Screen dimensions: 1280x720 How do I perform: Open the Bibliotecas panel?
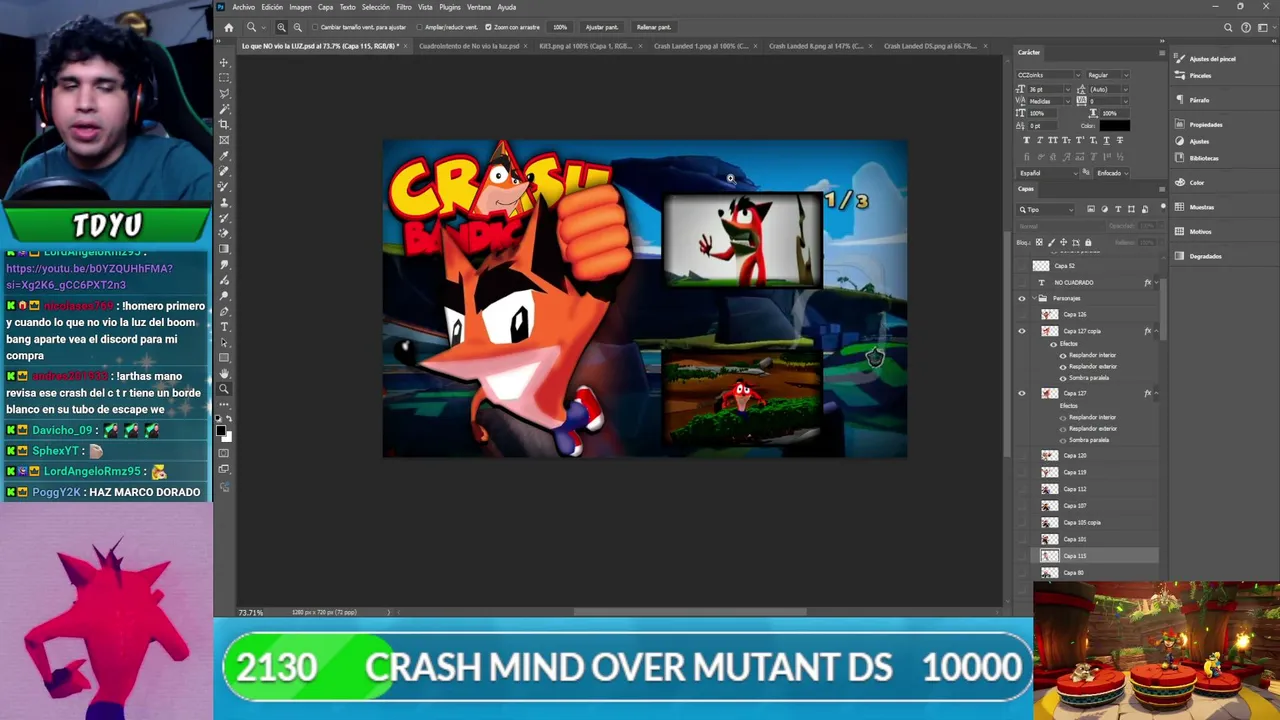1198,158
